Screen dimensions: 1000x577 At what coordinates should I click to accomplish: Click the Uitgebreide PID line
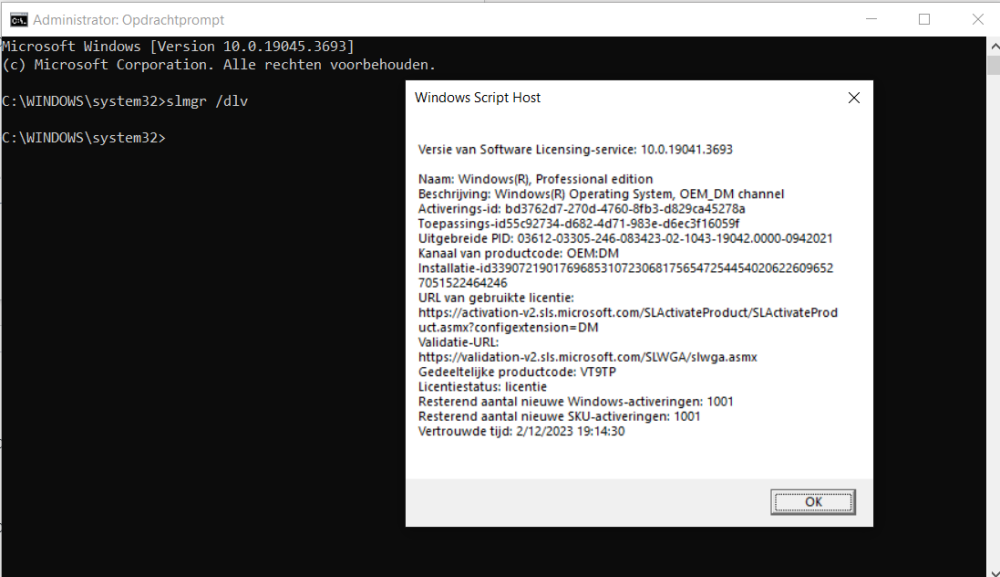[625, 238]
